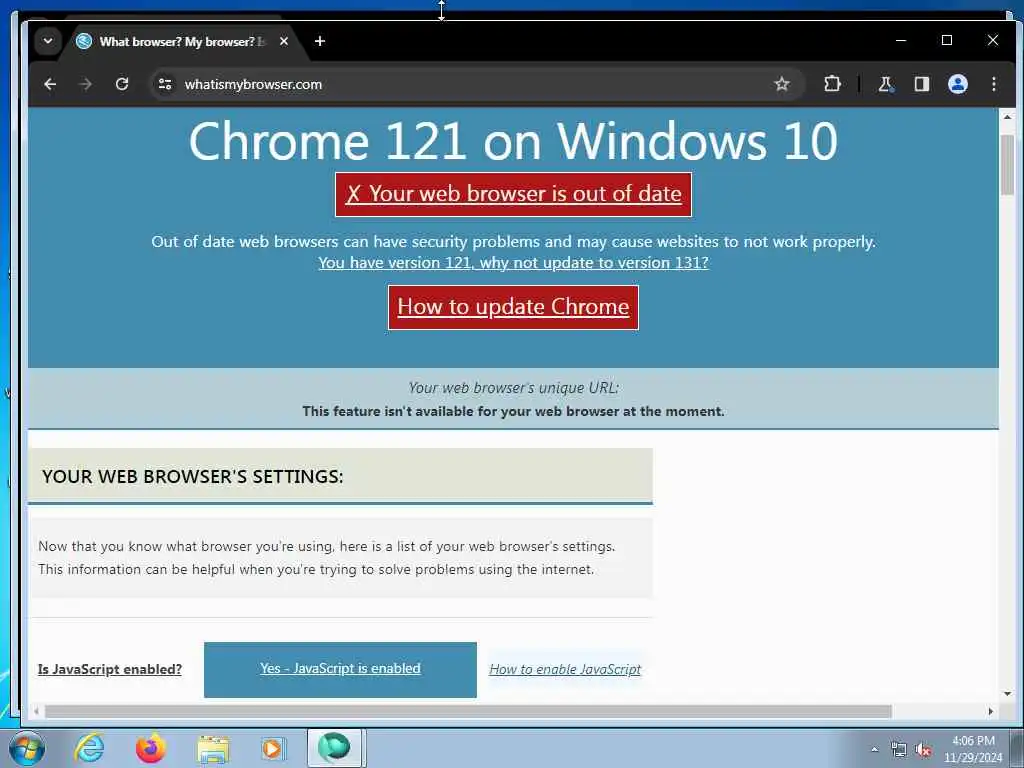Image resolution: width=1024 pixels, height=768 pixels.
Task: Open Windows Explorer folder icon in taskbar
Action: (x=213, y=748)
